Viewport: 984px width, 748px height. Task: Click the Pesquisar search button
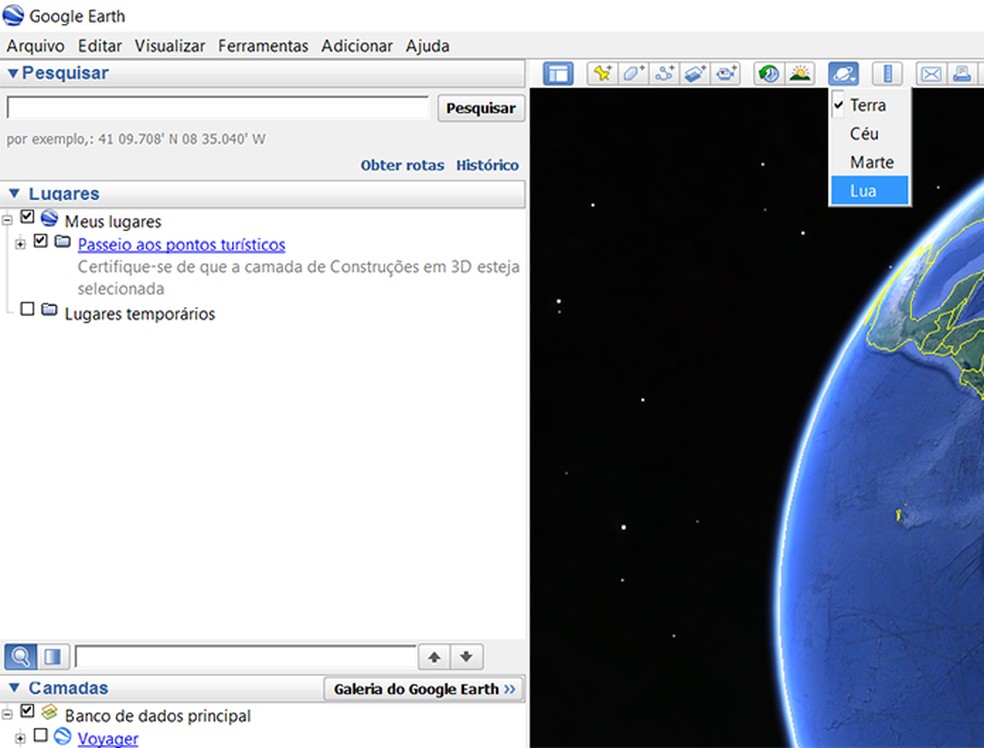pyautogui.click(x=481, y=108)
